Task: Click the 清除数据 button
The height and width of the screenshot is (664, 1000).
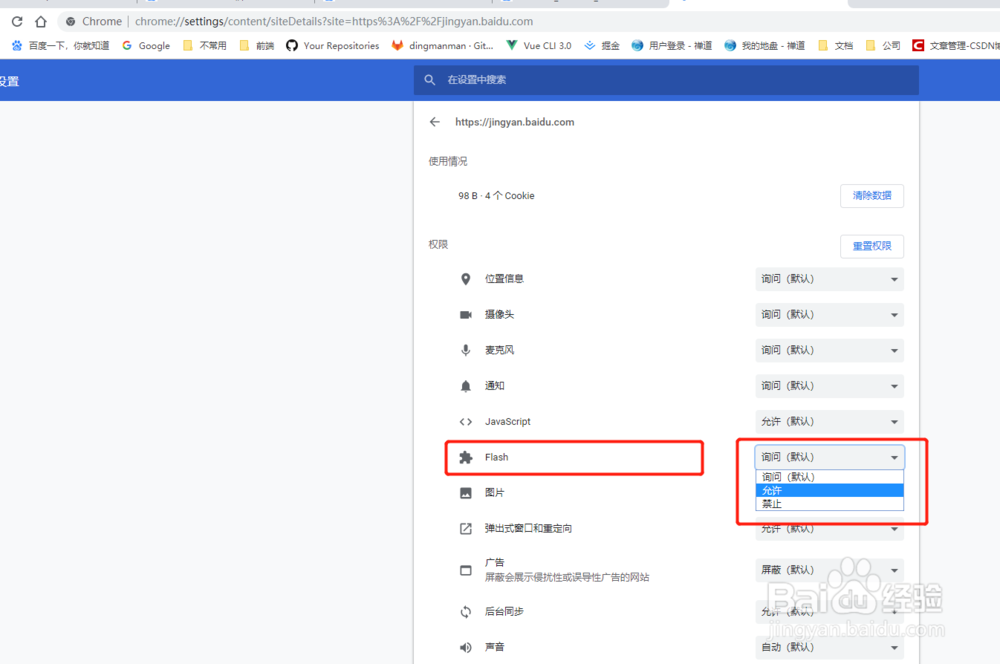Action: pos(871,195)
